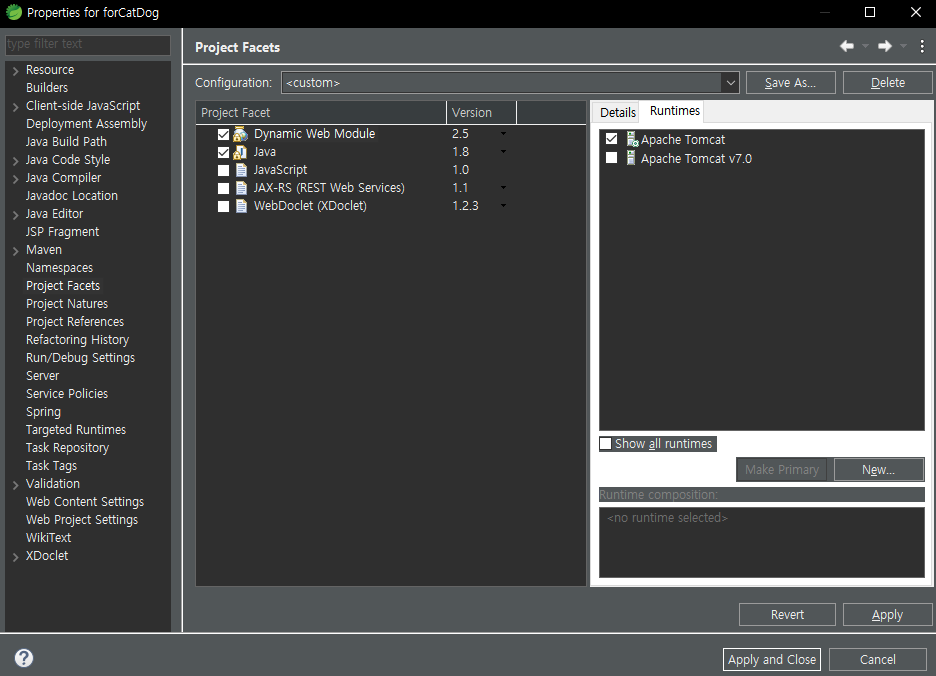Select Task Tags page

click(x=51, y=466)
